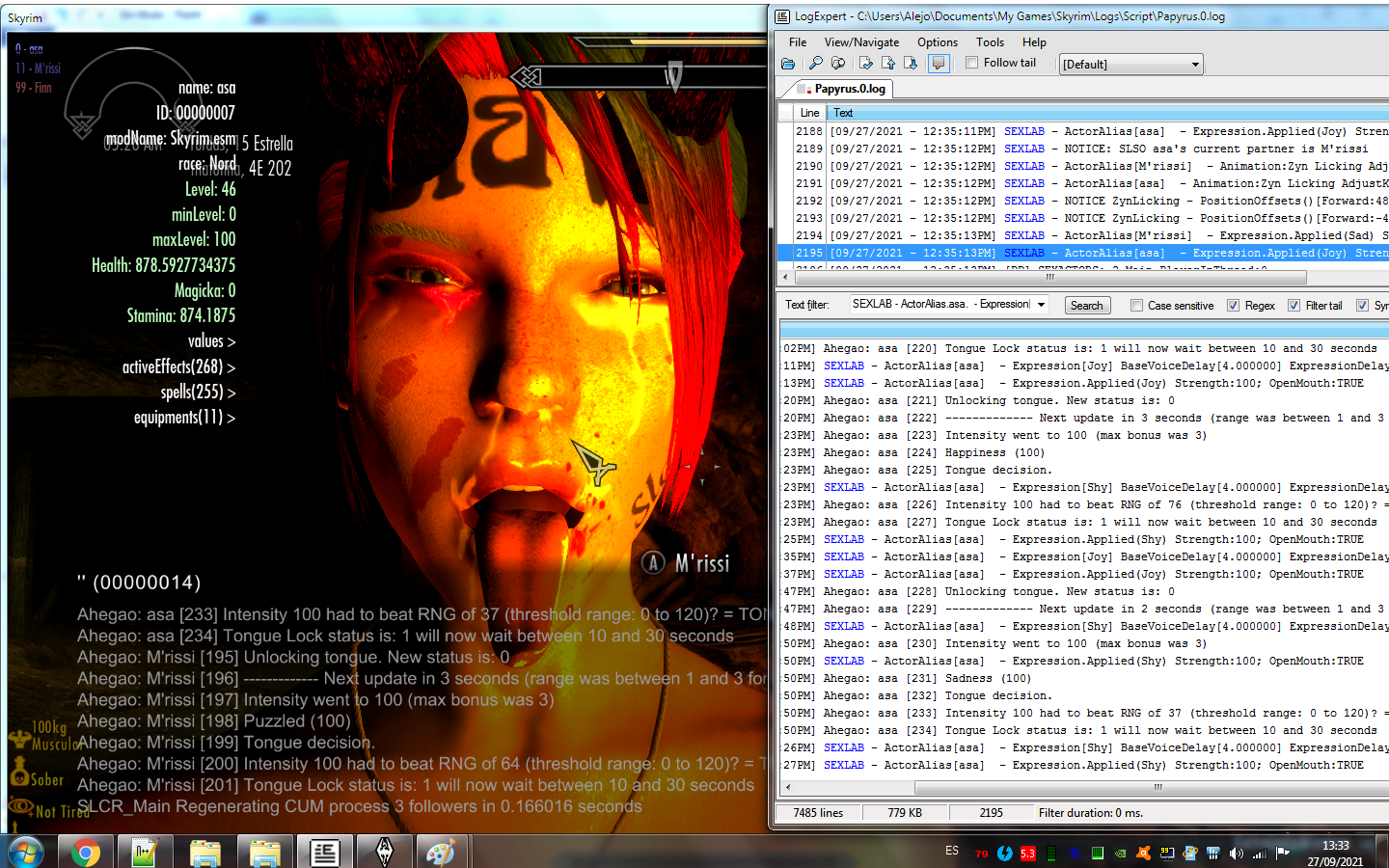1389x868 pixels.
Task: Click the network signal tray icon
Action: (x=1259, y=854)
